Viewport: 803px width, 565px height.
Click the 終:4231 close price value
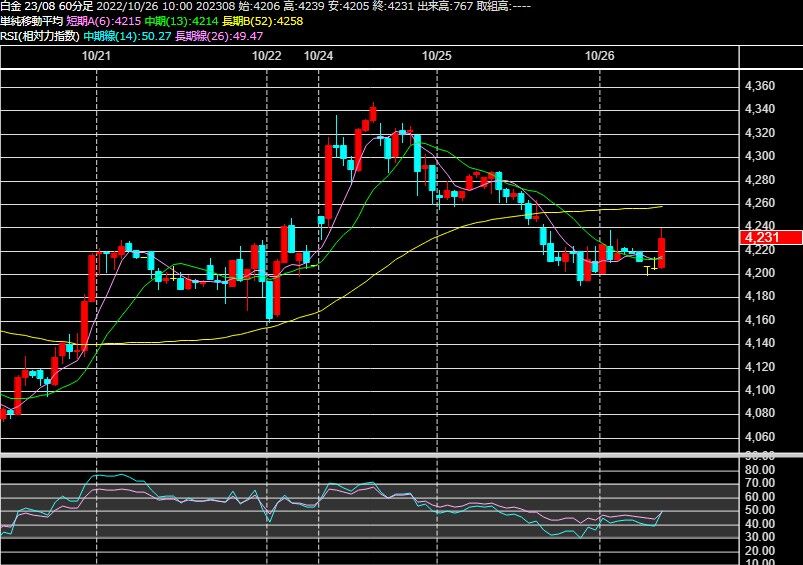point(393,7)
